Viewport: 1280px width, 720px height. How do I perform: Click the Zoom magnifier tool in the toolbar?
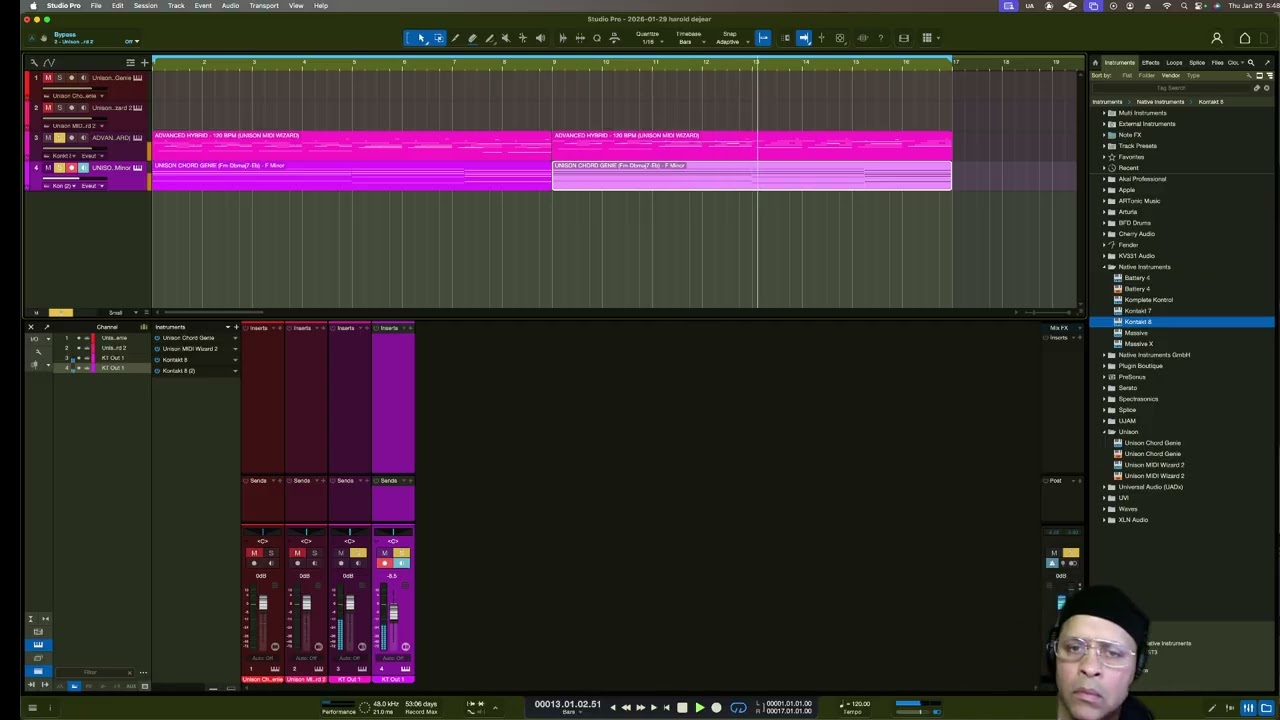coord(597,38)
